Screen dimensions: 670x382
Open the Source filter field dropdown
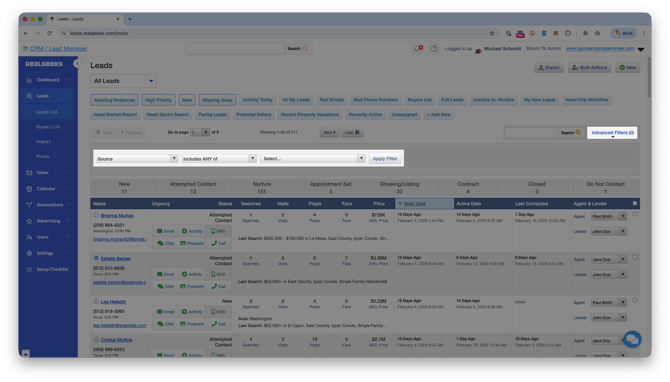137,159
